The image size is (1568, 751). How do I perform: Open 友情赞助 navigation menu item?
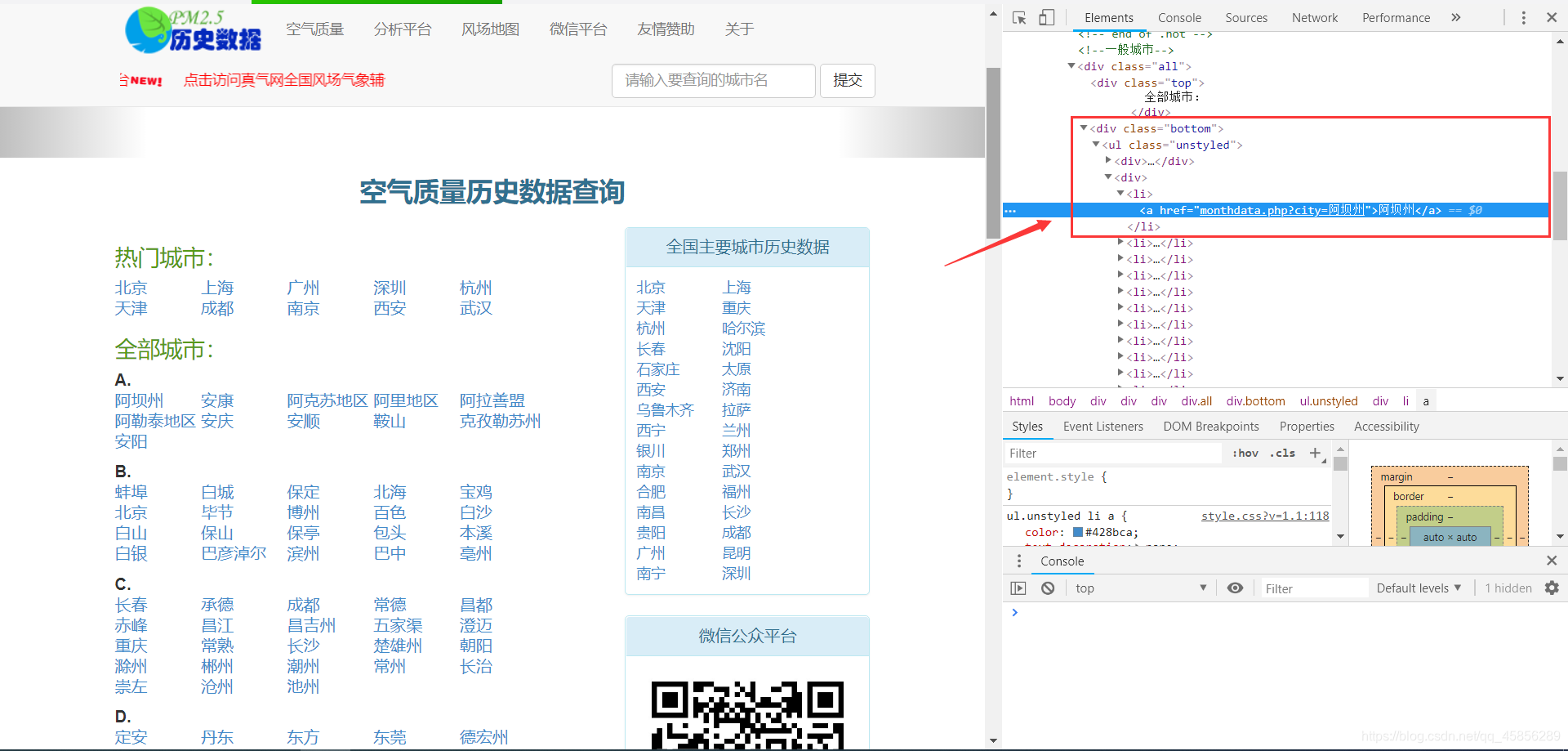point(666,29)
